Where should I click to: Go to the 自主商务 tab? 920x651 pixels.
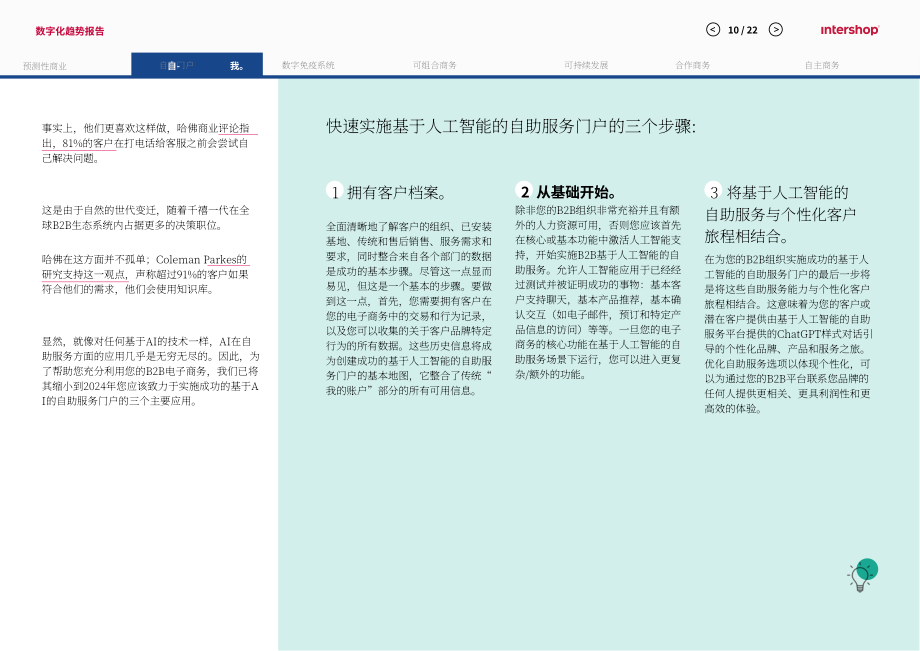pos(822,65)
